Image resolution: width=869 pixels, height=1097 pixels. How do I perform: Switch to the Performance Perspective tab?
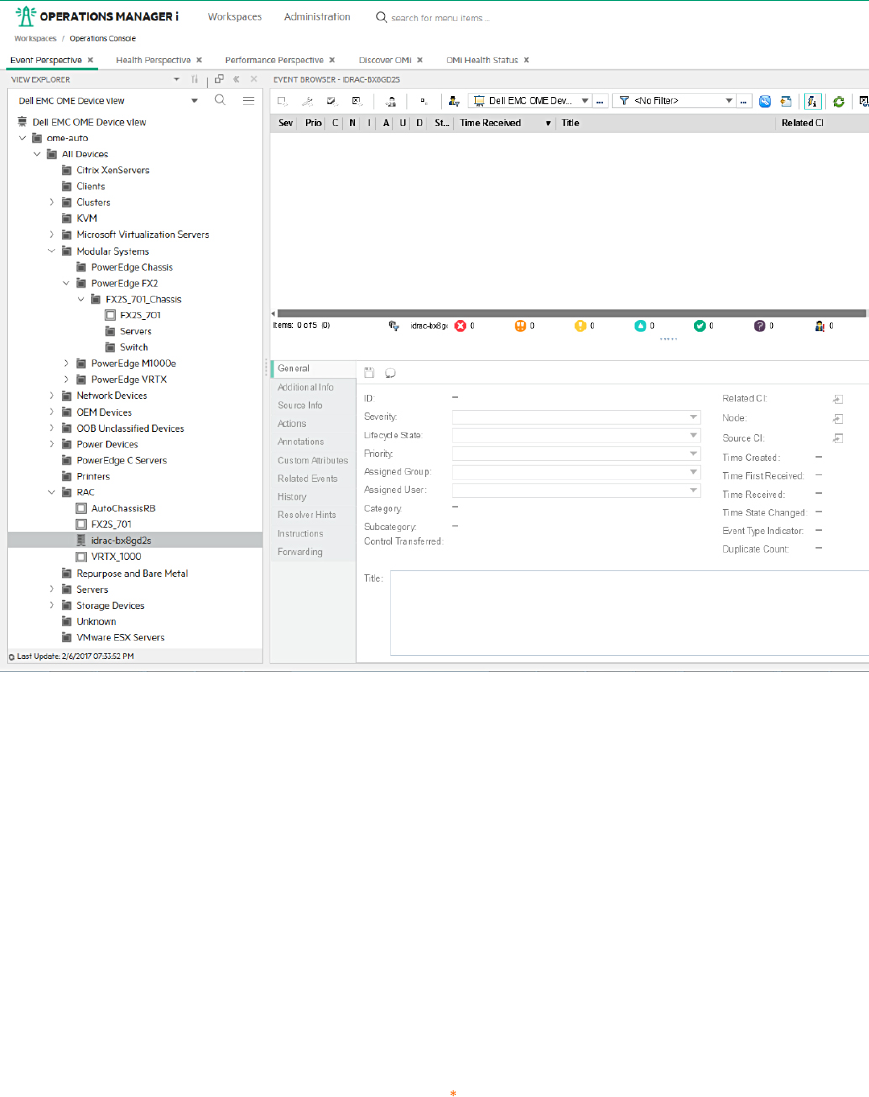(274, 60)
